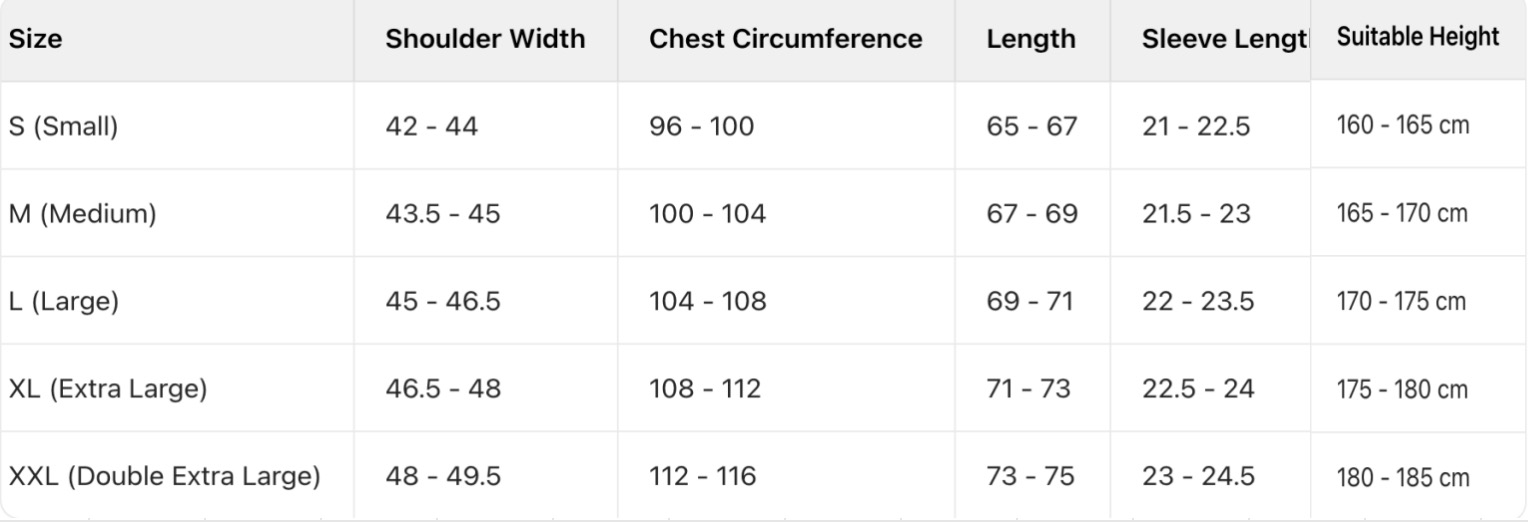Screen dimensions: 1528x522
Task: Select the Suitable Height header cell
Action: coord(1418,38)
